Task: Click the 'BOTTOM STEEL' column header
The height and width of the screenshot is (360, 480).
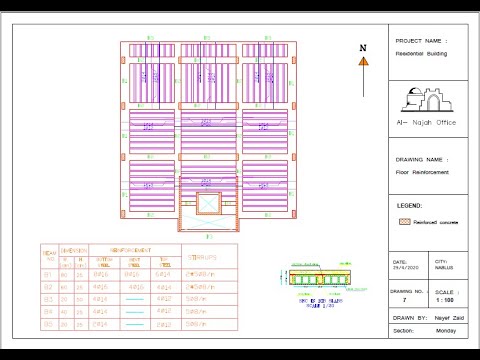Action: click(104, 262)
